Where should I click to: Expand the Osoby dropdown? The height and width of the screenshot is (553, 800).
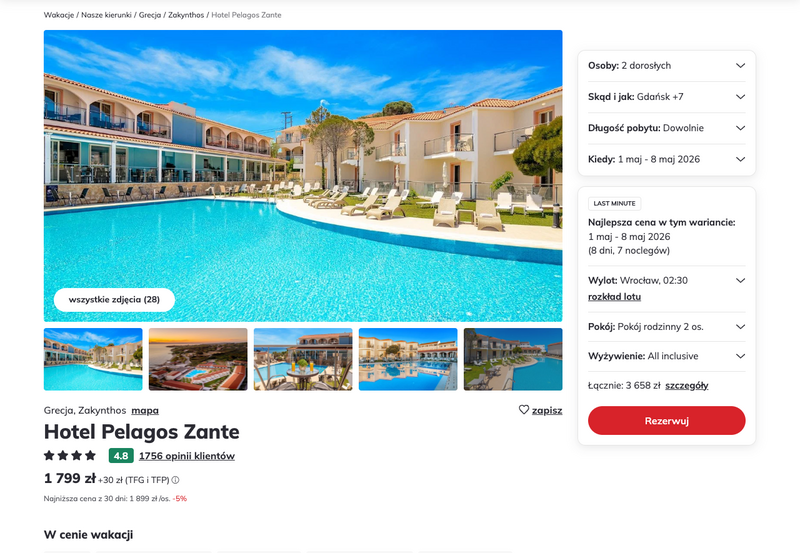(x=666, y=66)
